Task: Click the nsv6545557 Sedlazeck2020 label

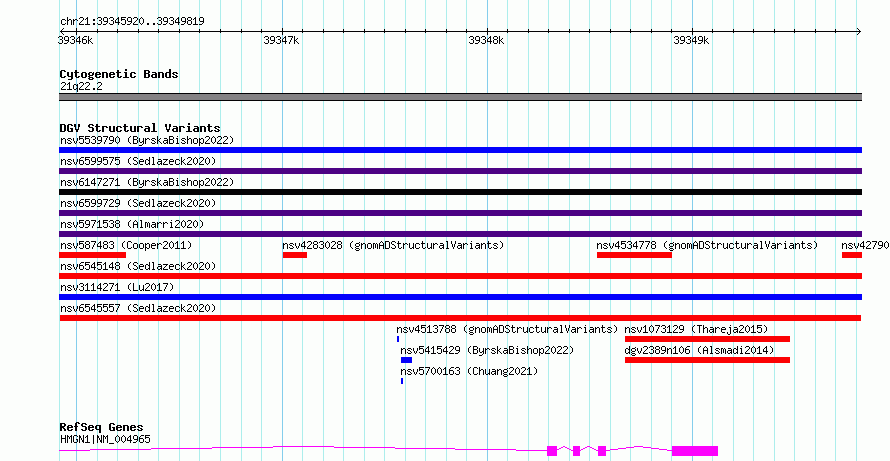Action: click(x=138, y=308)
